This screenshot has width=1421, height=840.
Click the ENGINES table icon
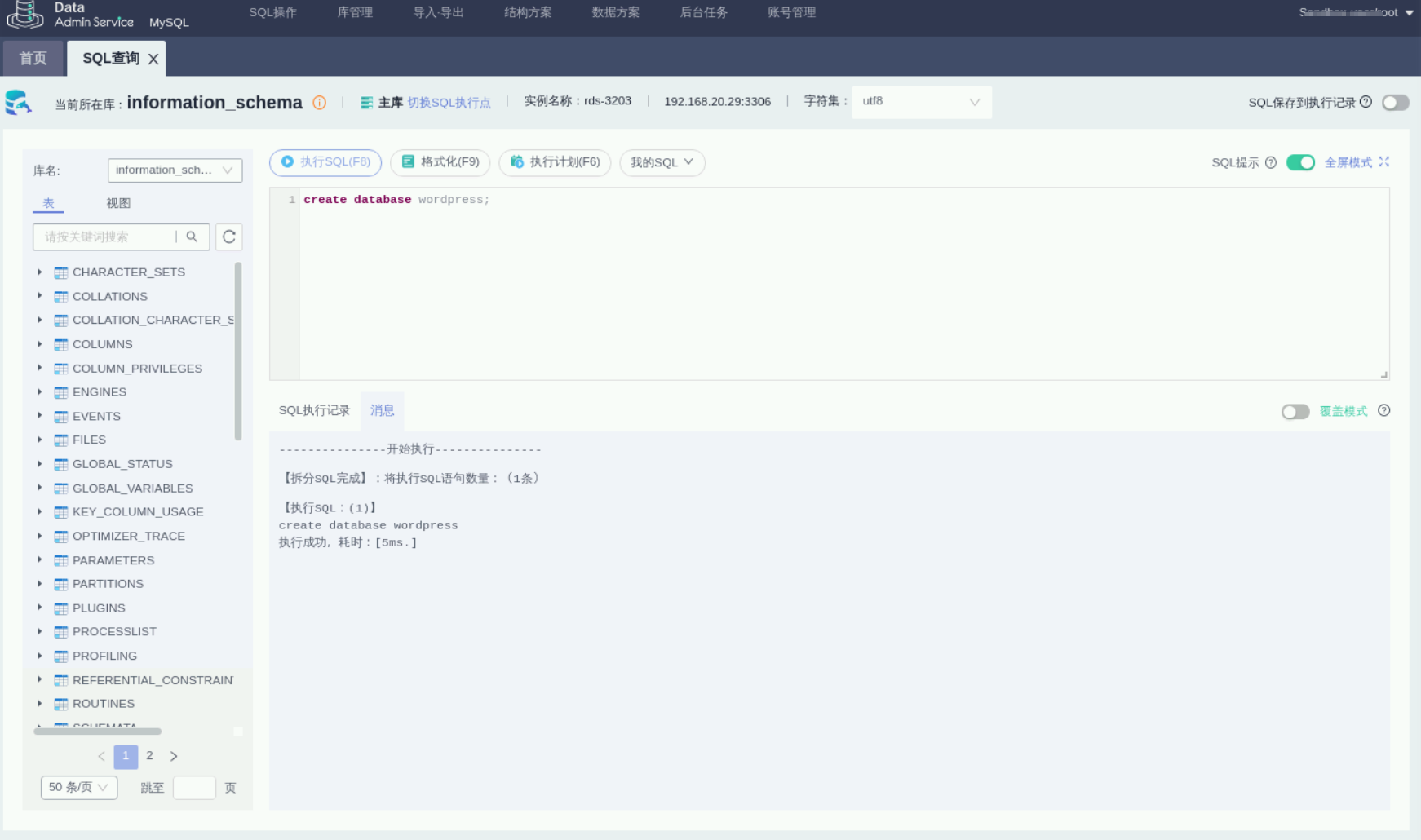[x=61, y=392]
